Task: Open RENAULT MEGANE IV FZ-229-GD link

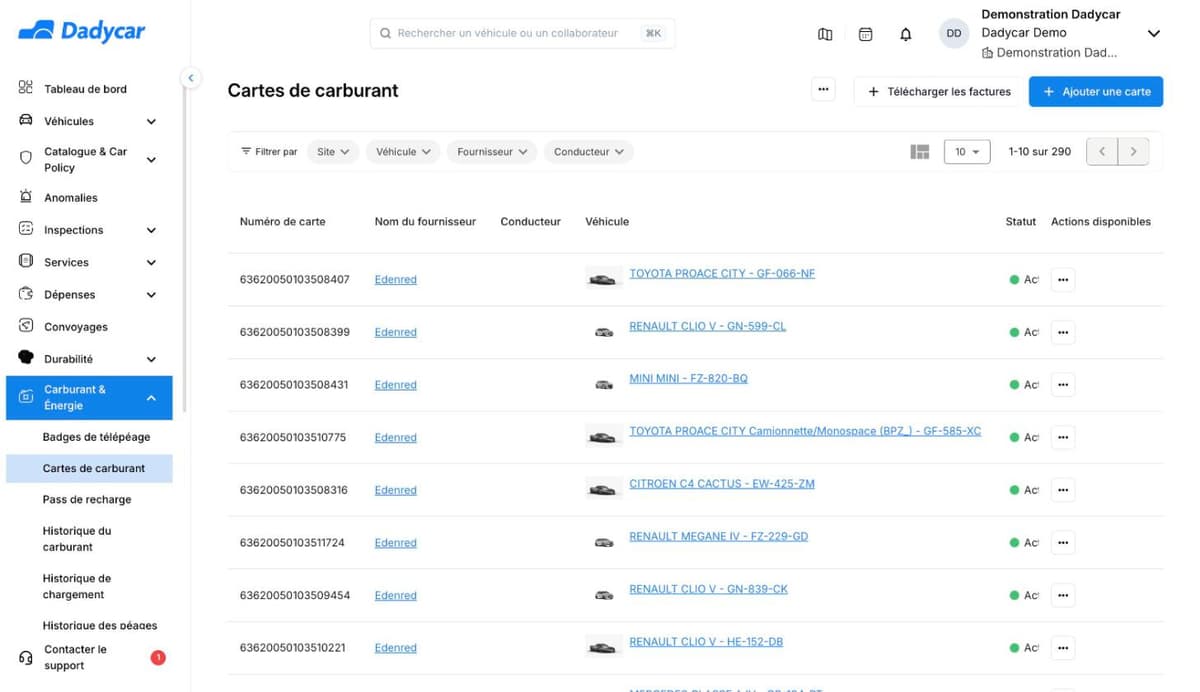Action: (x=718, y=536)
